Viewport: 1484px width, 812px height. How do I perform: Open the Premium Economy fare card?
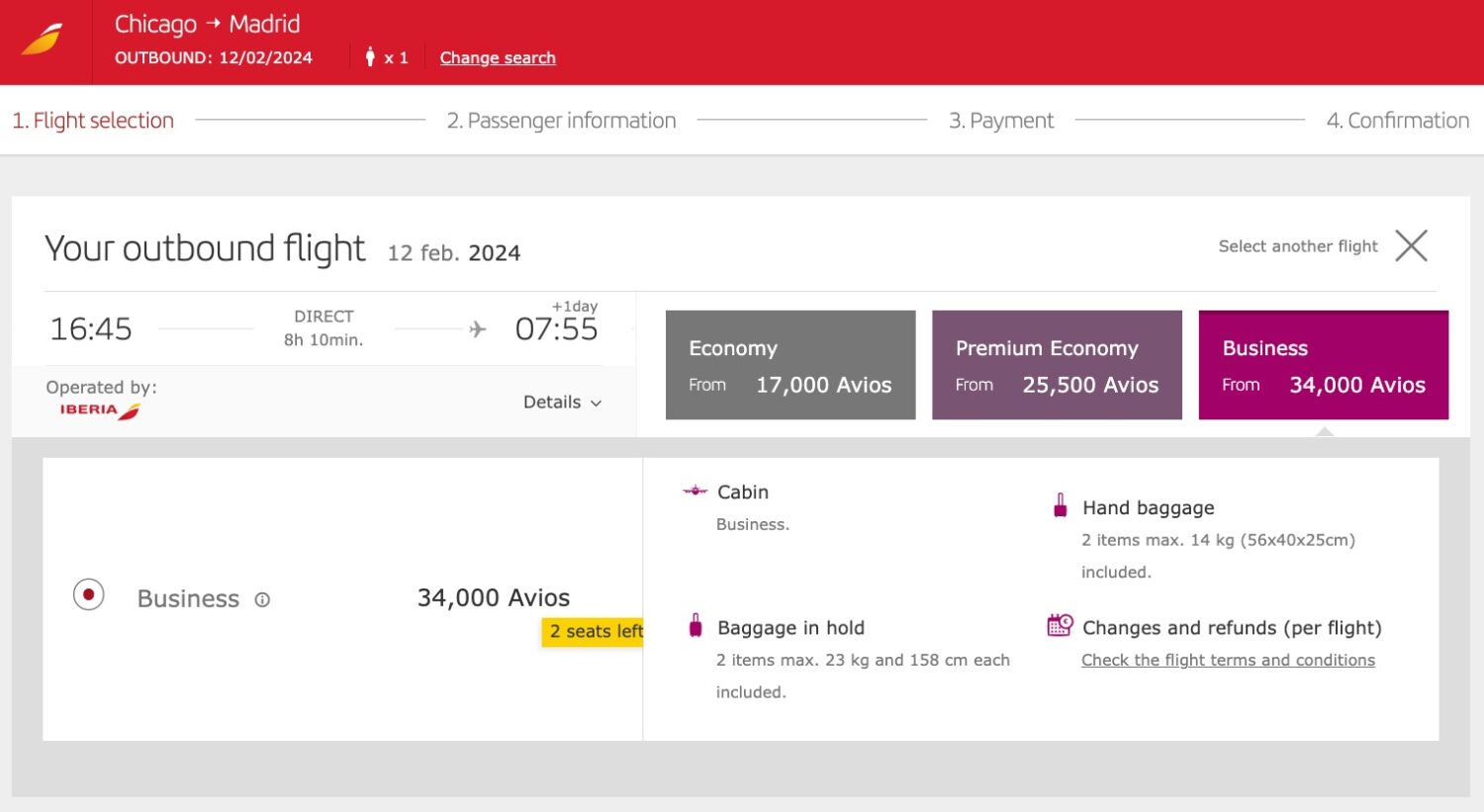(1057, 364)
